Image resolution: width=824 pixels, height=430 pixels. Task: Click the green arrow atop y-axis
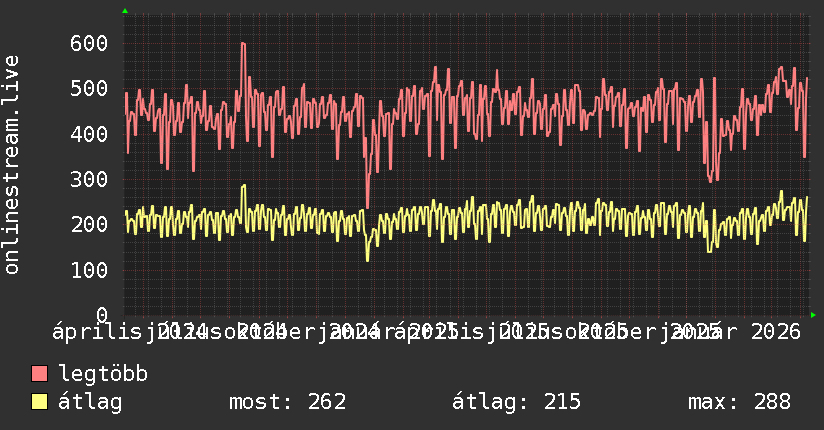(125, 11)
